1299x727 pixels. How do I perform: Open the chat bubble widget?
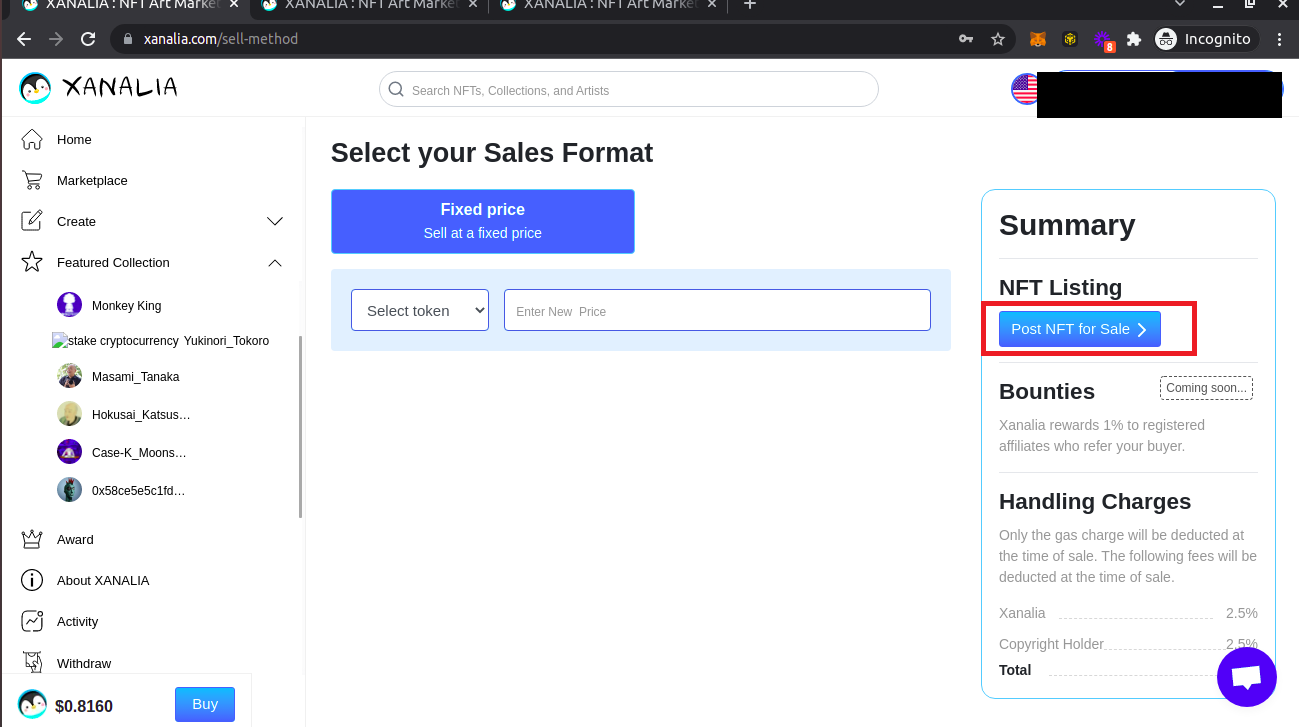pyautogui.click(x=1246, y=677)
